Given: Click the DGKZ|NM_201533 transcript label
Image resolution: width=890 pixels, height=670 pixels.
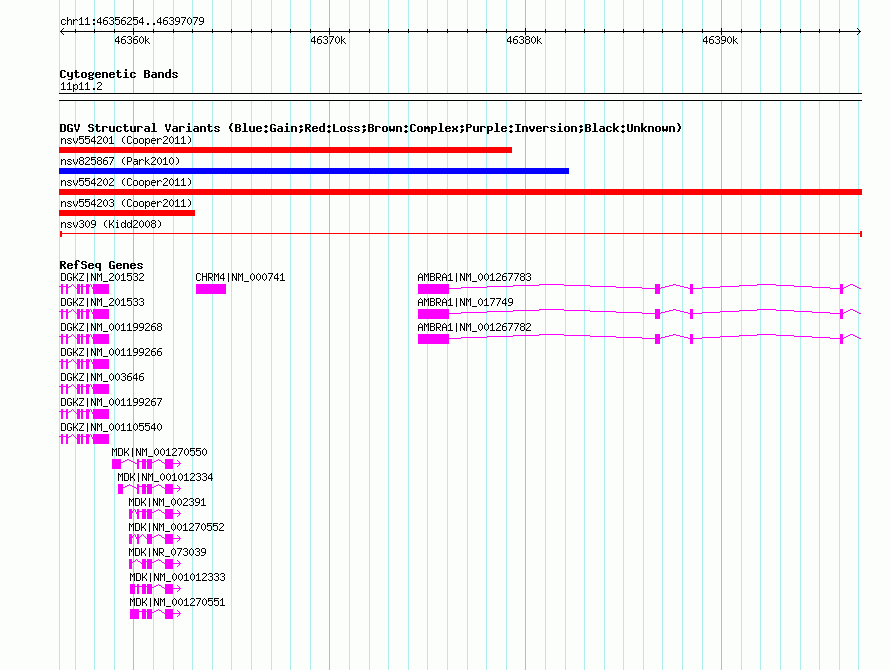Looking at the screenshot, I should point(102,302).
